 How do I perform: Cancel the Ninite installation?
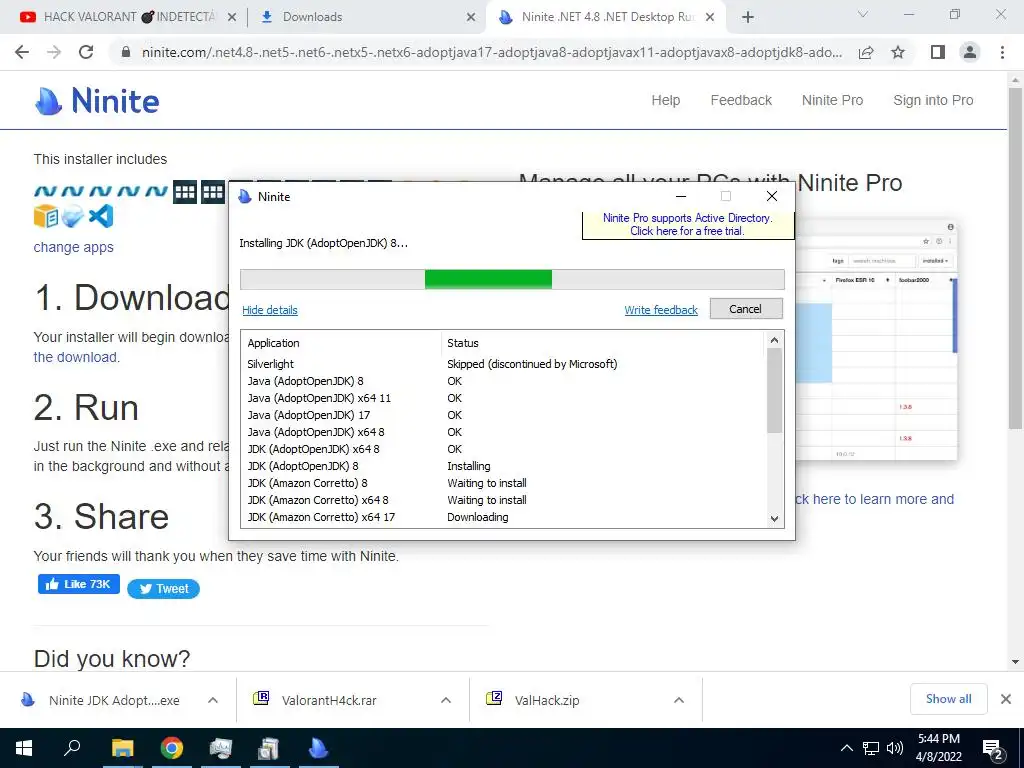click(746, 309)
